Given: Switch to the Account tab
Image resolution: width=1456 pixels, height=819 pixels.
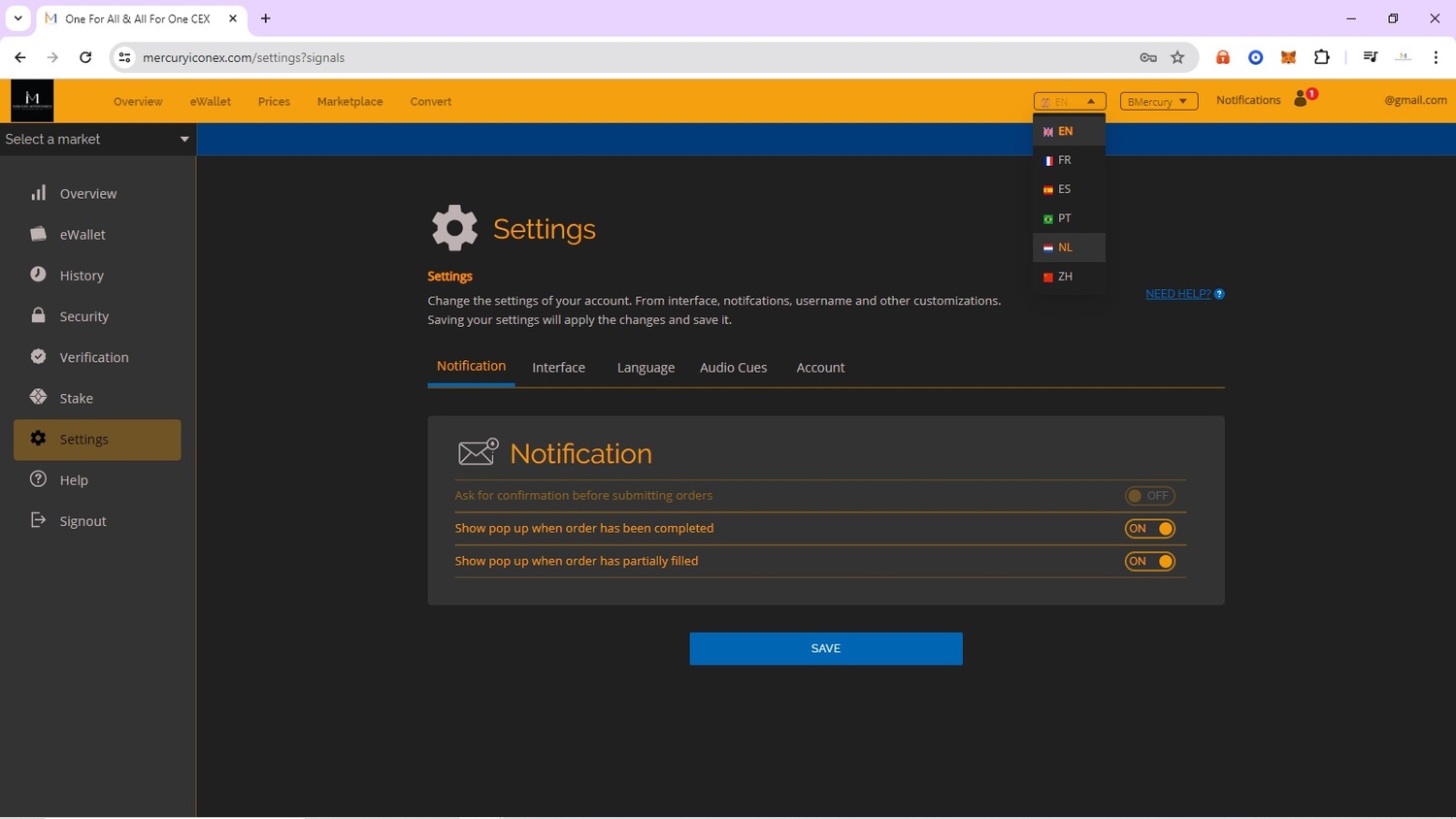Looking at the screenshot, I should [820, 368].
